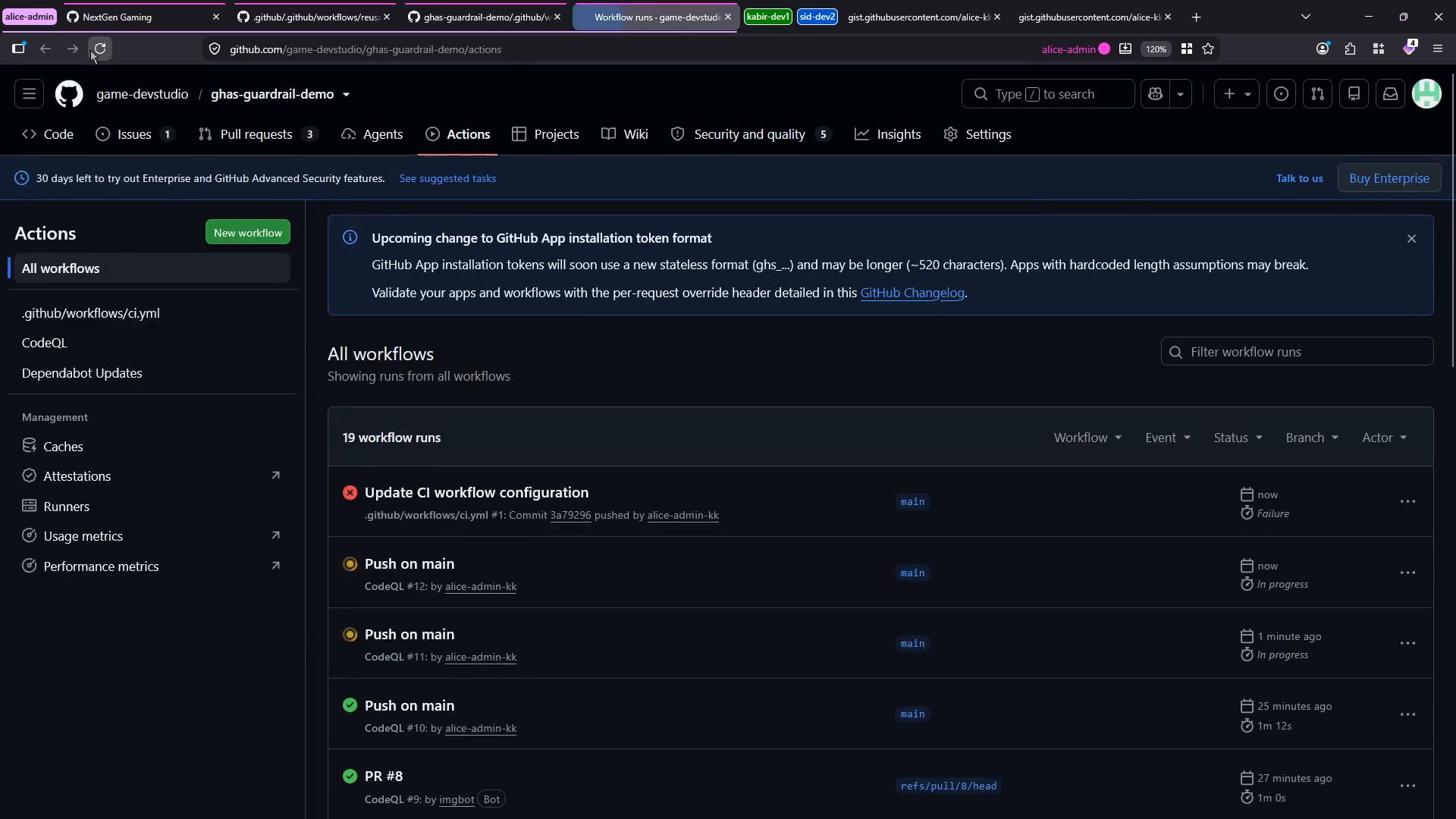
Task: Open the GitHub home logo
Action: point(69,94)
